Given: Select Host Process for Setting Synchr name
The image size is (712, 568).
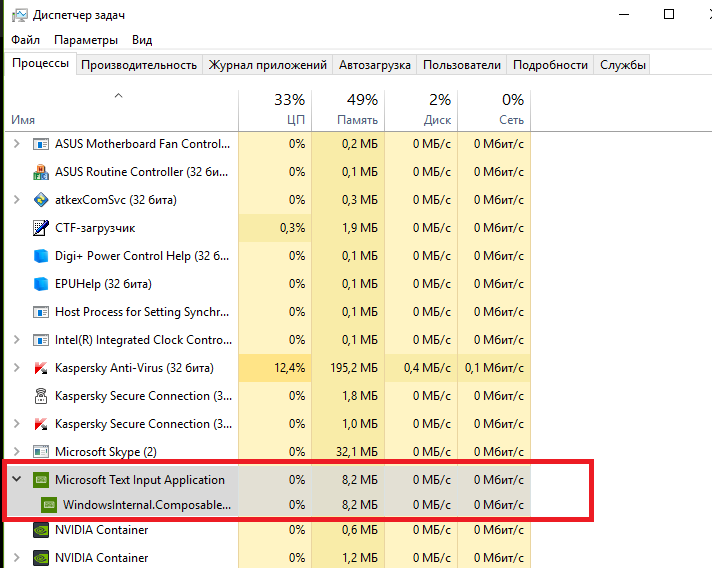Looking at the screenshot, I should [x=142, y=312].
